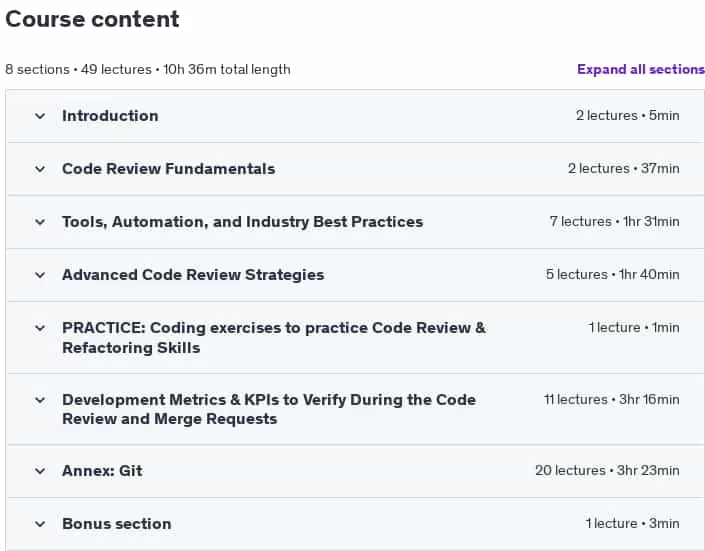Click the Bonus section chevron arrow
The width and height of the screenshot is (705, 551).
[40, 524]
